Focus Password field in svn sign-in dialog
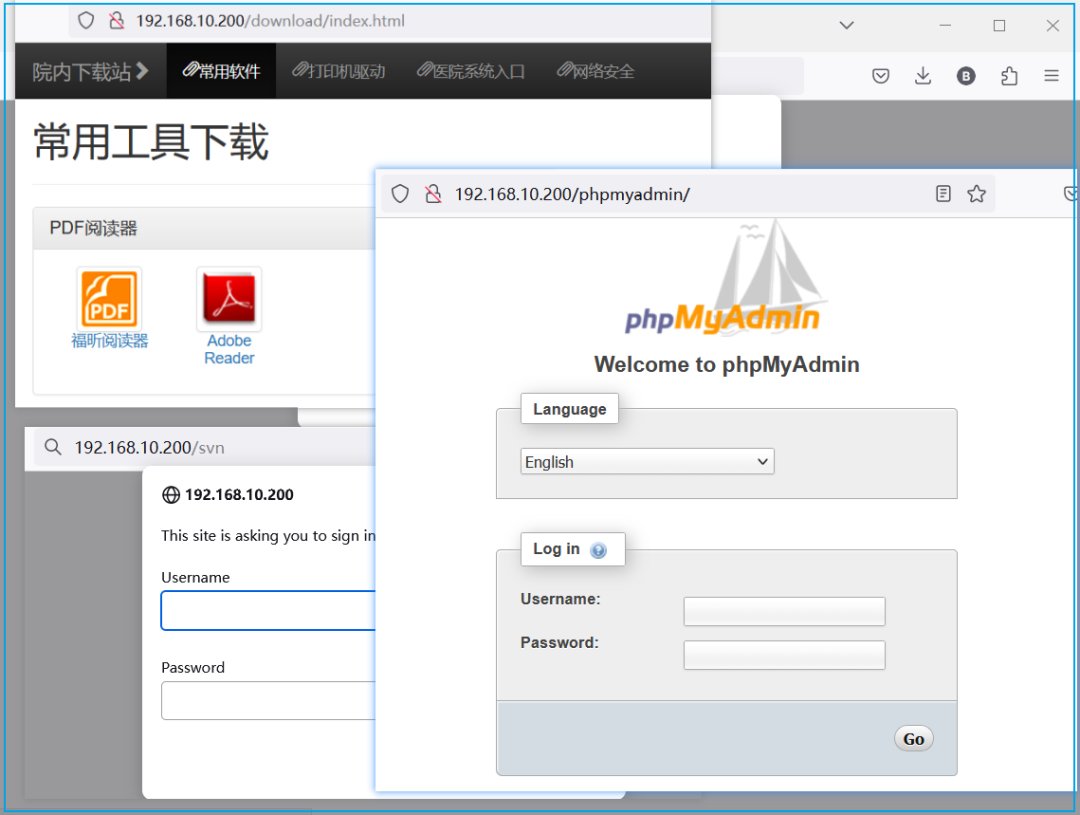The height and width of the screenshot is (815, 1080). (269, 701)
